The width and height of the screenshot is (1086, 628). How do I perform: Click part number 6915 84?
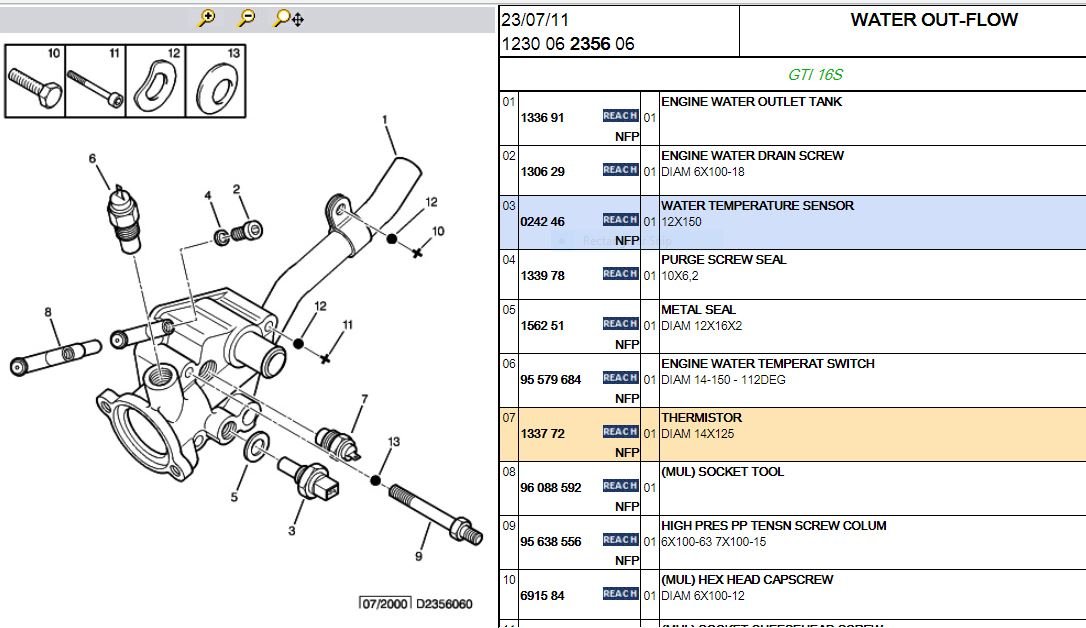pos(542,595)
